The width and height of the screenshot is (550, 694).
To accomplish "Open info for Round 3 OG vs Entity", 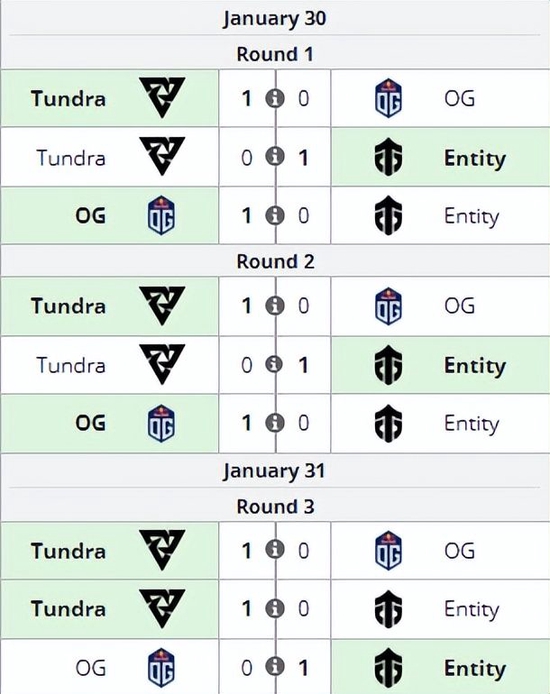I will (x=275, y=667).
